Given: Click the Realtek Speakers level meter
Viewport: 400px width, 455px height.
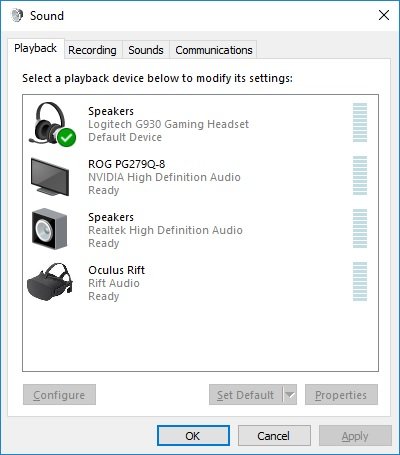Looking at the screenshot, I should pos(360,228).
